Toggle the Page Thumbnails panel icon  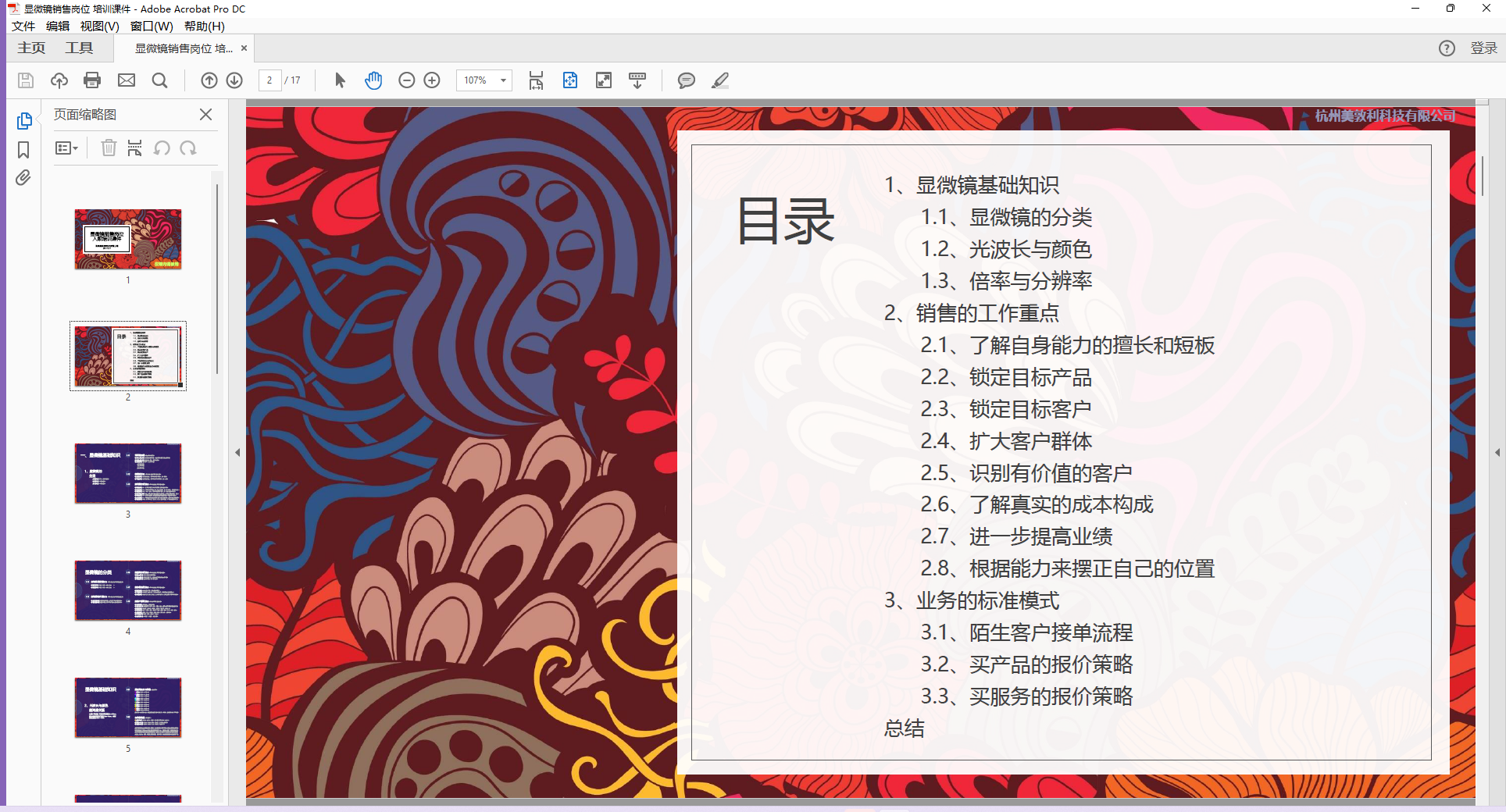23,121
